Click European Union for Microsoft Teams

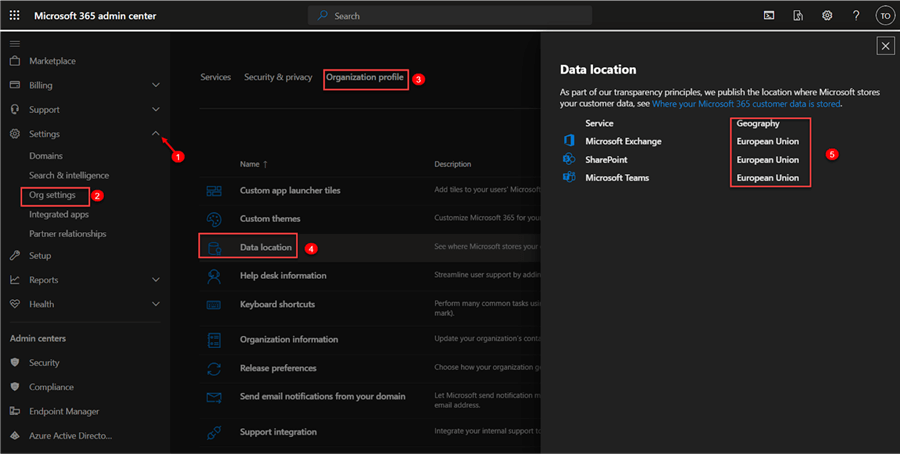coord(768,178)
